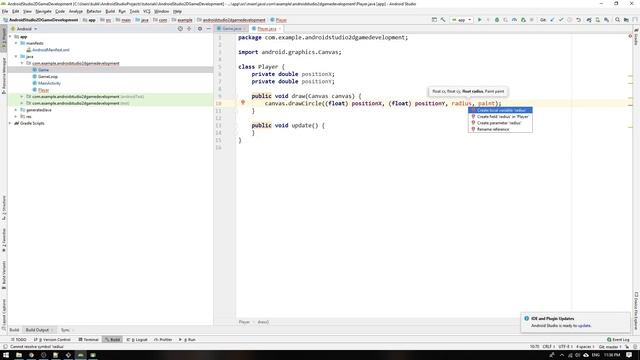Click the Git commit checkmark icon
The image size is (640, 360).
pyautogui.click(x=561, y=20)
